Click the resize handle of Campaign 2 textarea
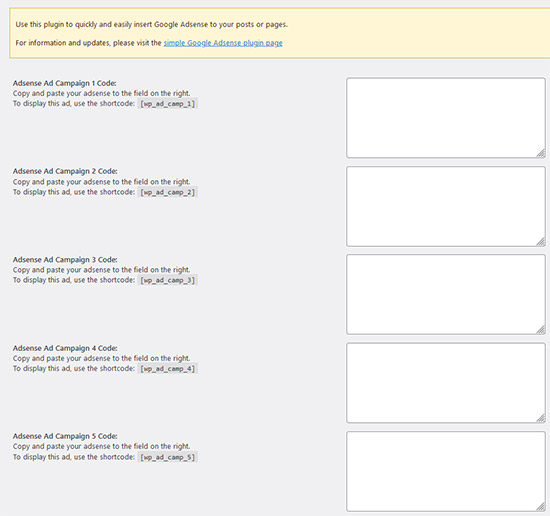The width and height of the screenshot is (550, 516). pos(541,241)
